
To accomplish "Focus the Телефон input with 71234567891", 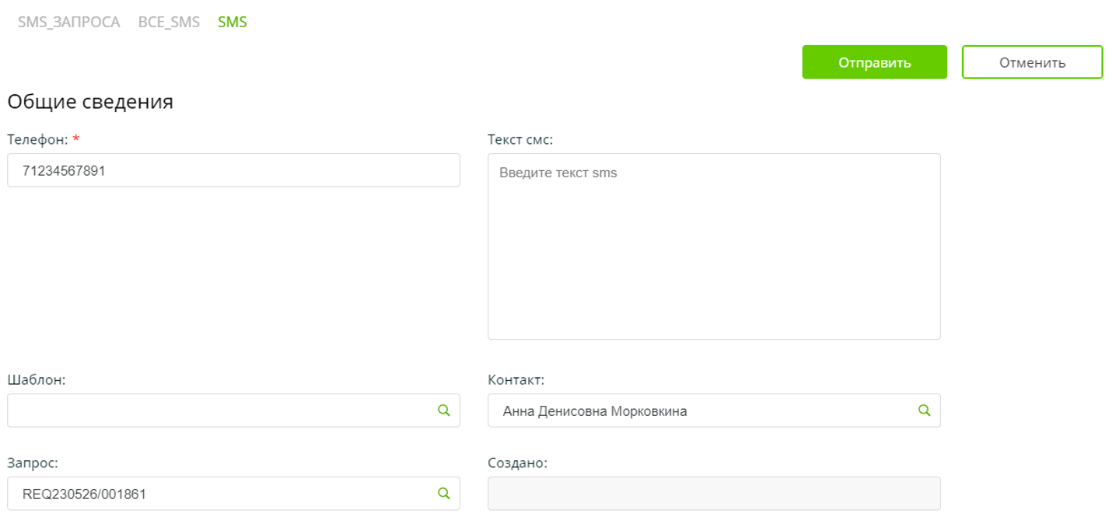I will (x=233, y=171).
